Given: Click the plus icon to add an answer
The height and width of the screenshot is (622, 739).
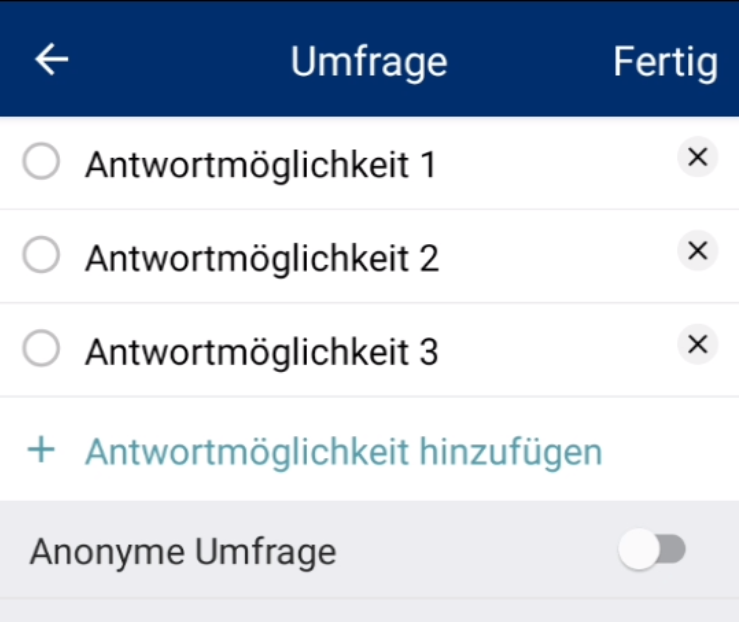Looking at the screenshot, I should pyautogui.click(x=41, y=450).
